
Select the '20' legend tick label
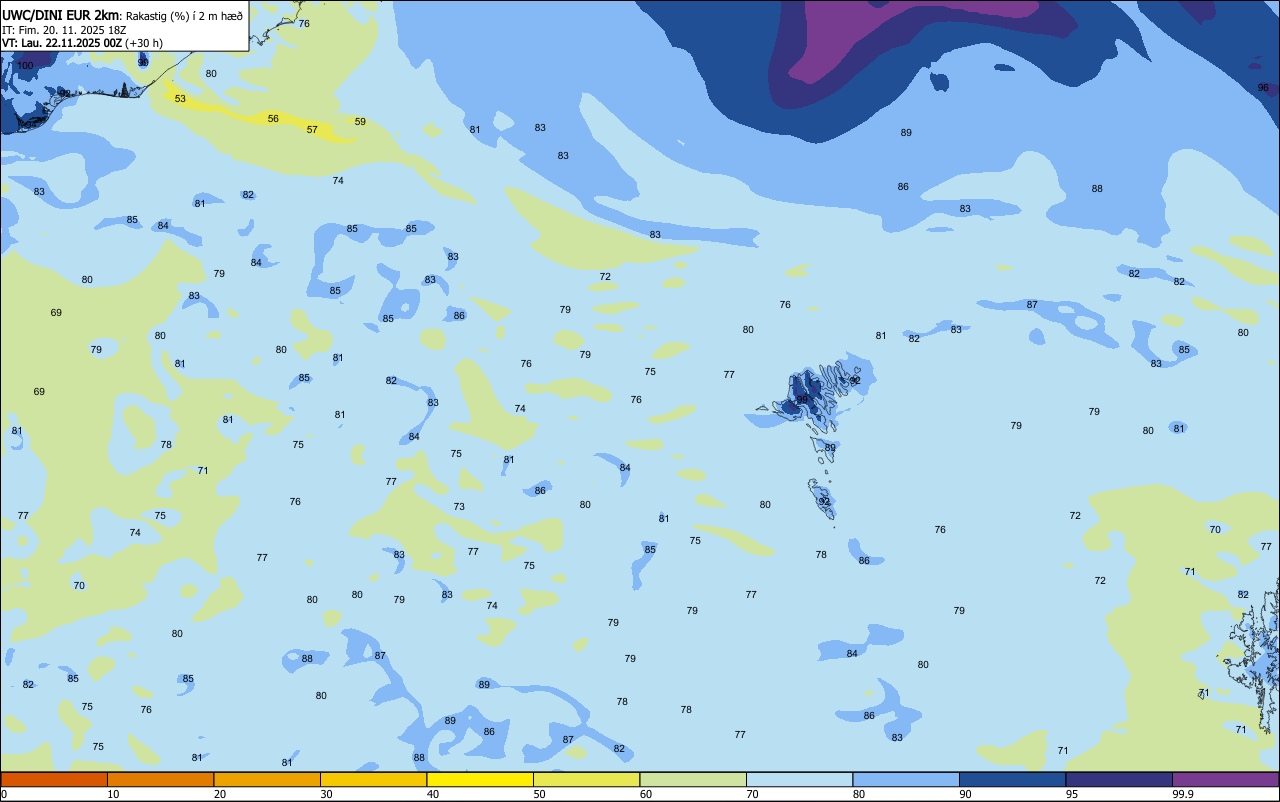coord(220,794)
